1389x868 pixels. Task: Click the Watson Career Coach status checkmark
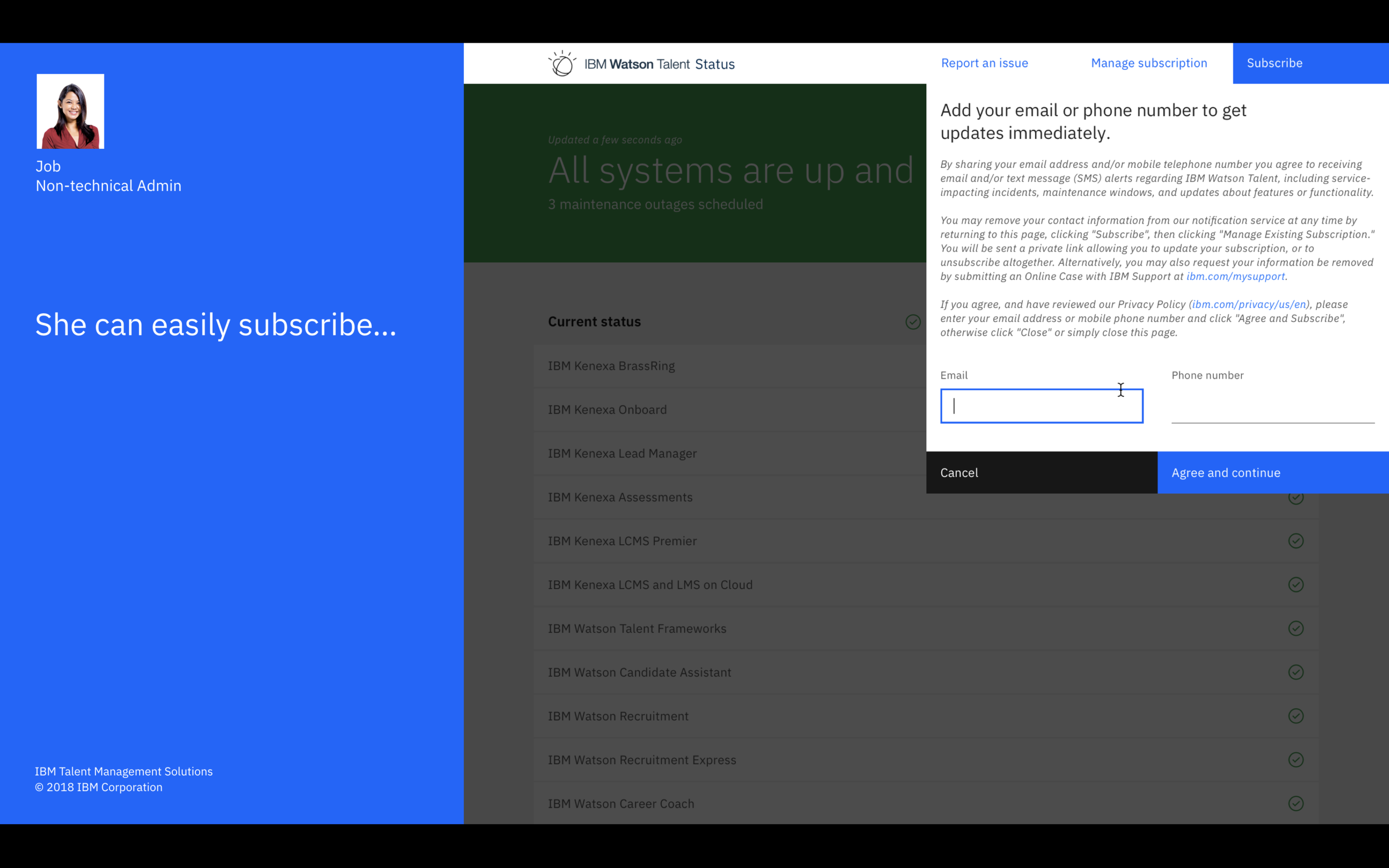[x=1296, y=803]
